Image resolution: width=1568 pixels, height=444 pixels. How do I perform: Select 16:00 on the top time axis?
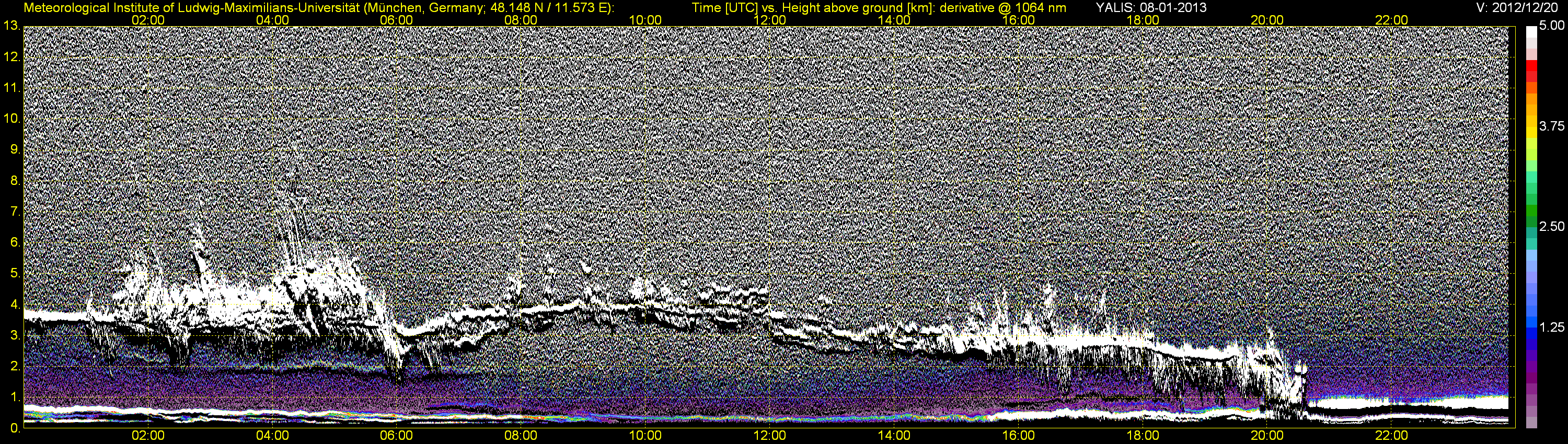[1018, 20]
